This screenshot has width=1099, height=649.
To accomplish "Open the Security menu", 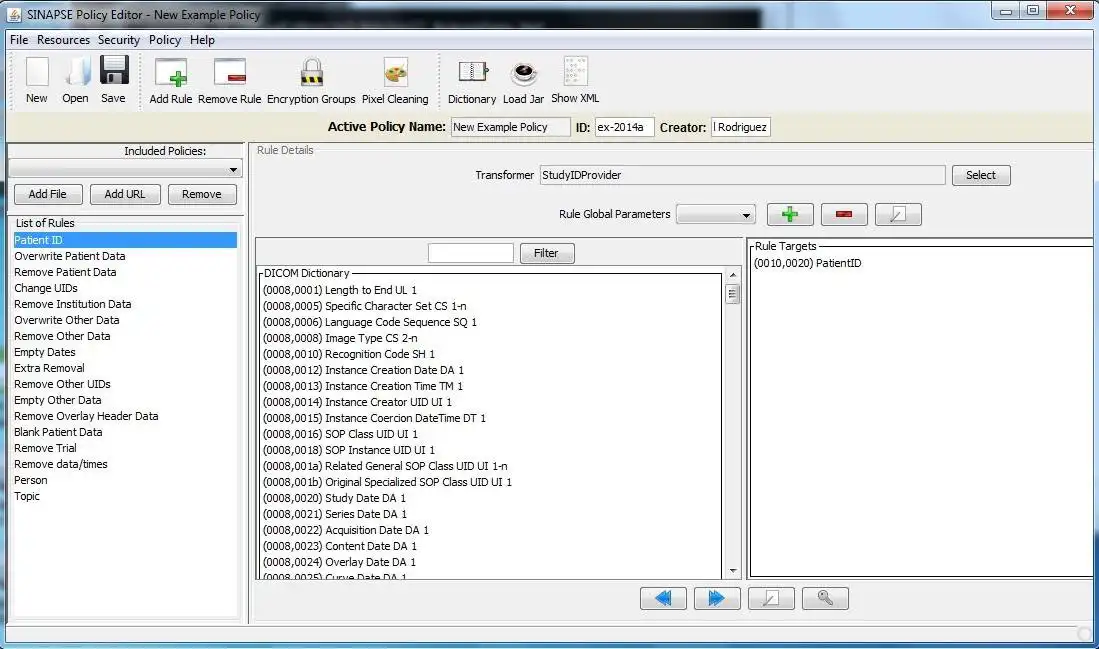I will pyautogui.click(x=118, y=40).
